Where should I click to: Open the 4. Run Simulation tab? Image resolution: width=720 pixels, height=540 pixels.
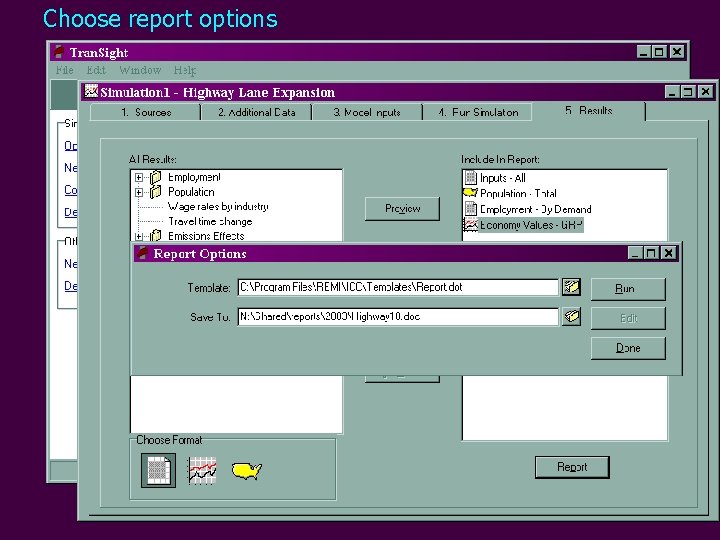478,112
